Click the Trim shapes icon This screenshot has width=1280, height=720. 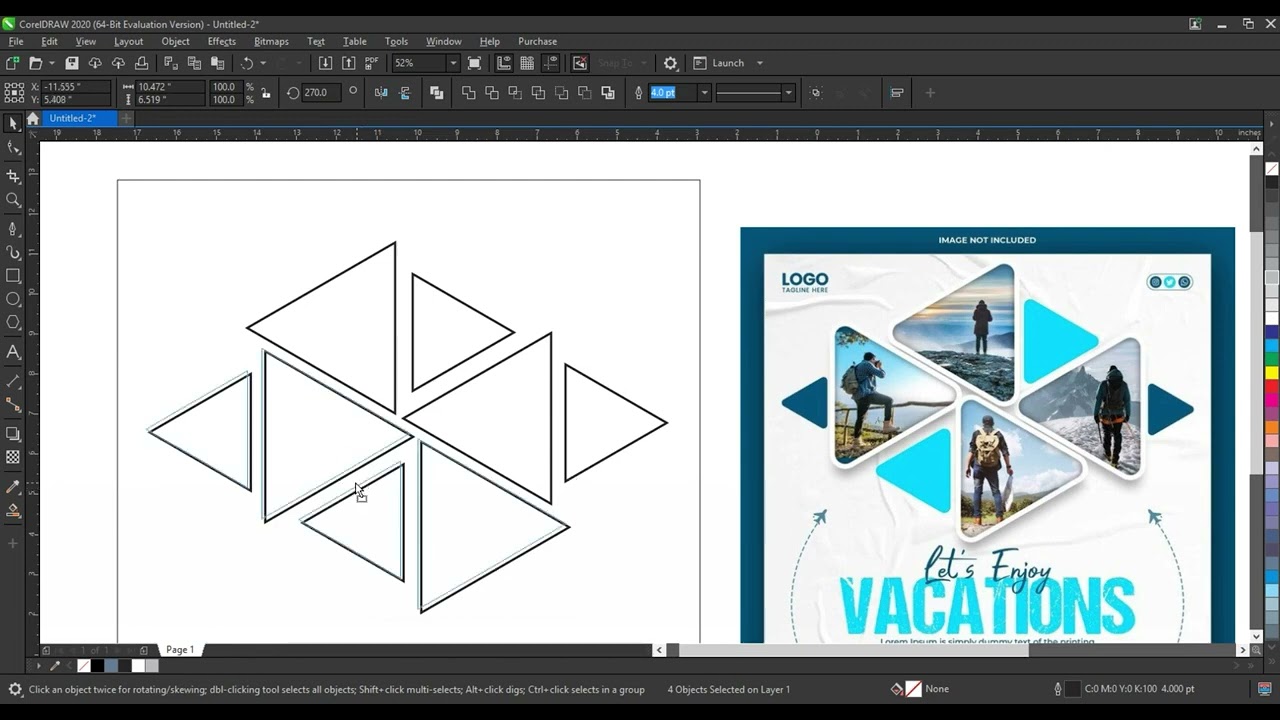[492, 93]
